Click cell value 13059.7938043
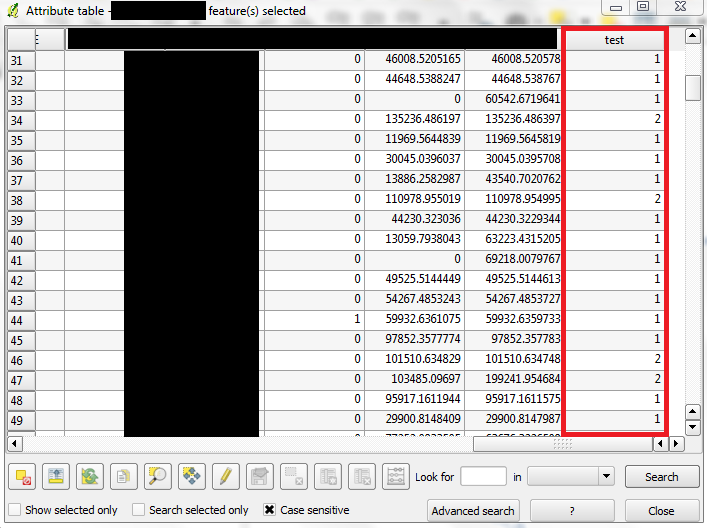This screenshot has width=707, height=528. (x=423, y=239)
